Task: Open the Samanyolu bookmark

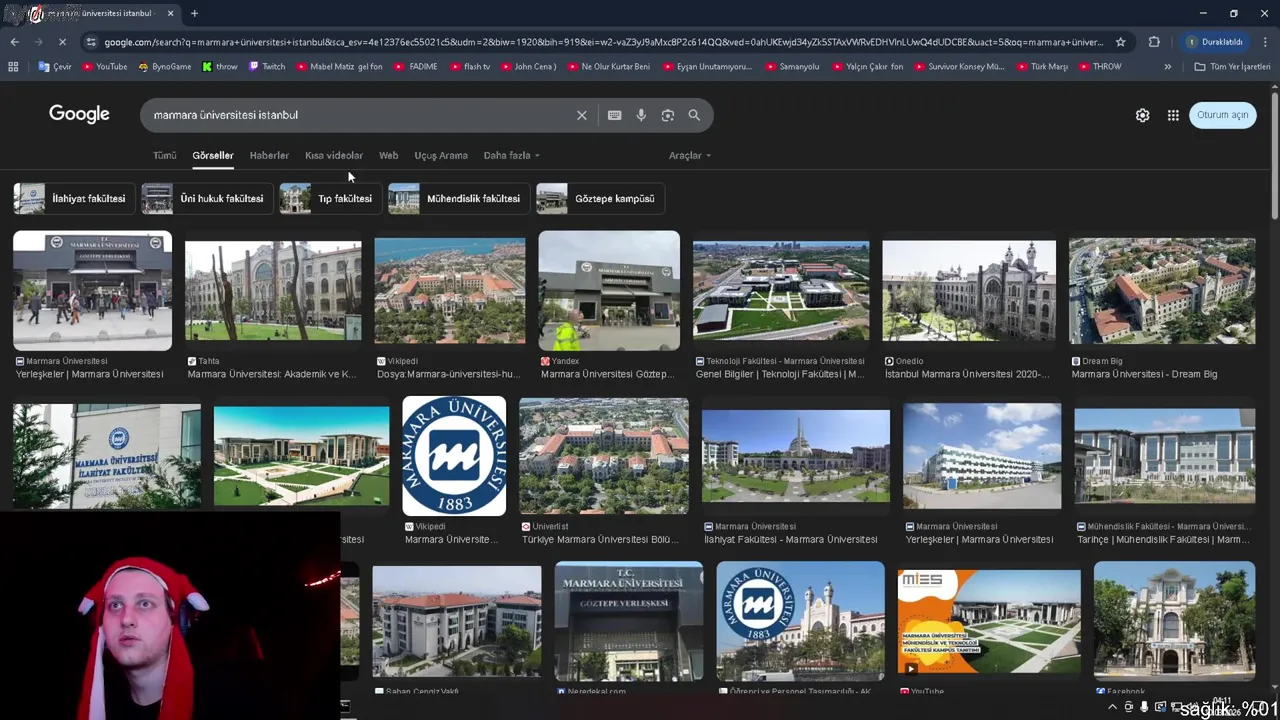Action: pos(792,67)
